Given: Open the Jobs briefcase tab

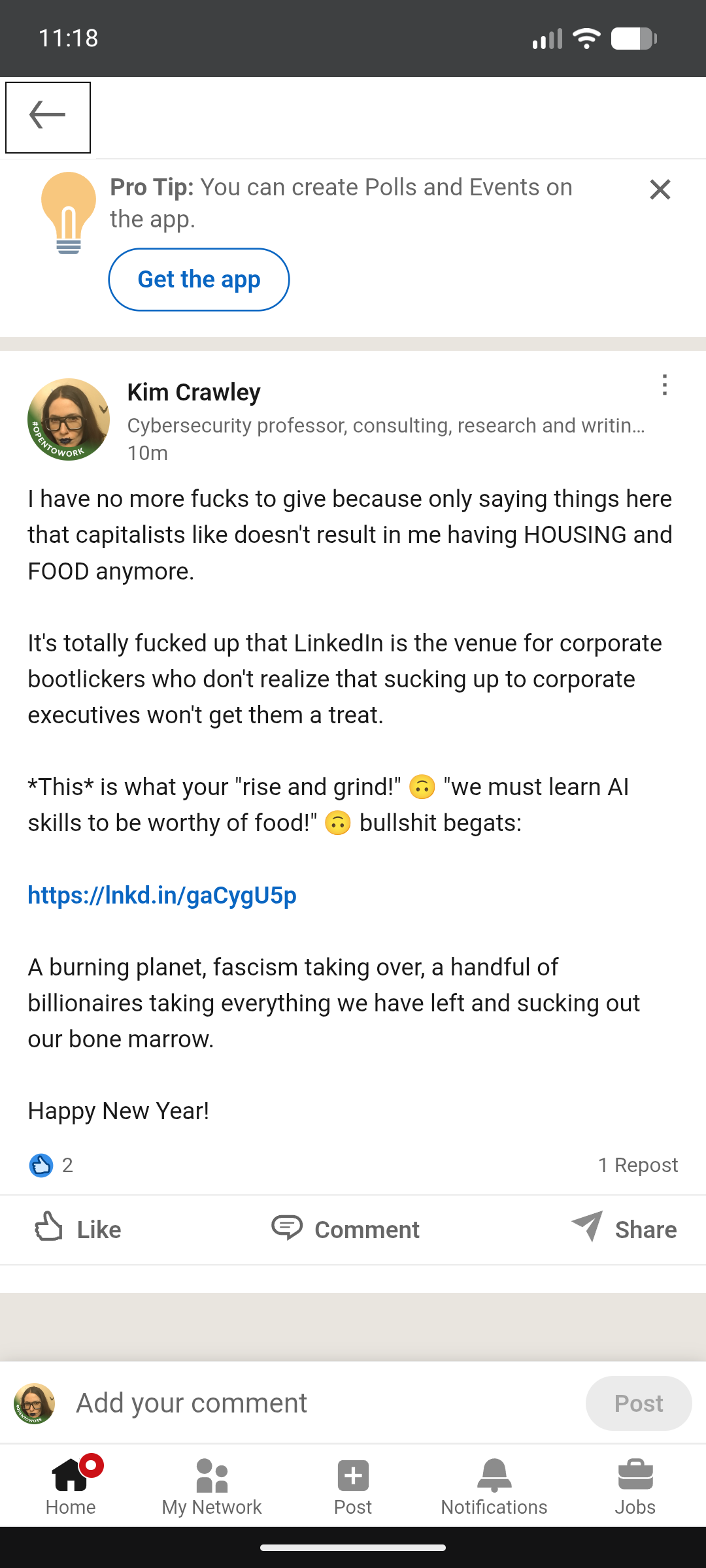Looking at the screenshot, I should 635,1486.
